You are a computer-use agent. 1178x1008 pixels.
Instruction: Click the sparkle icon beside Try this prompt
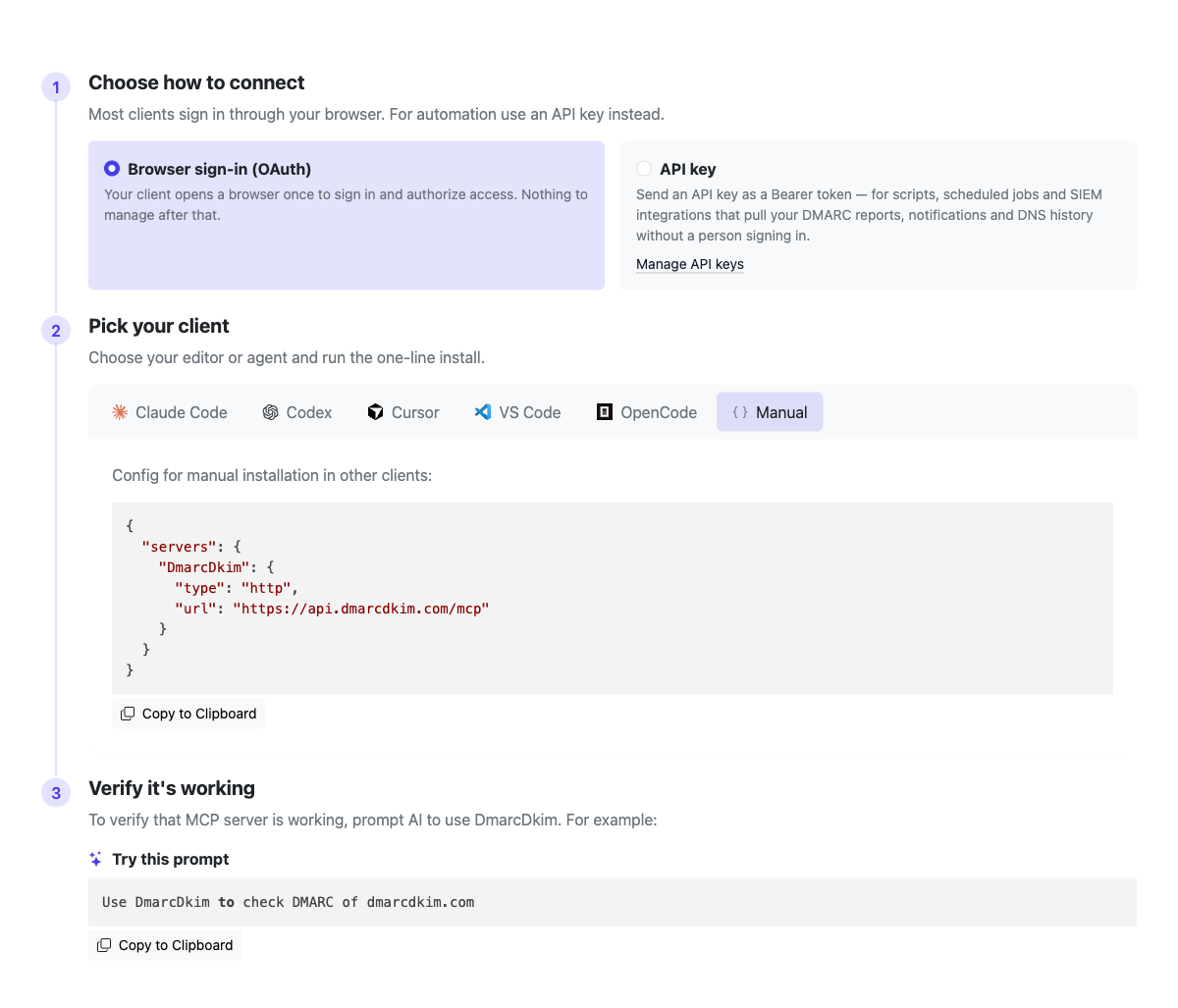click(x=96, y=859)
